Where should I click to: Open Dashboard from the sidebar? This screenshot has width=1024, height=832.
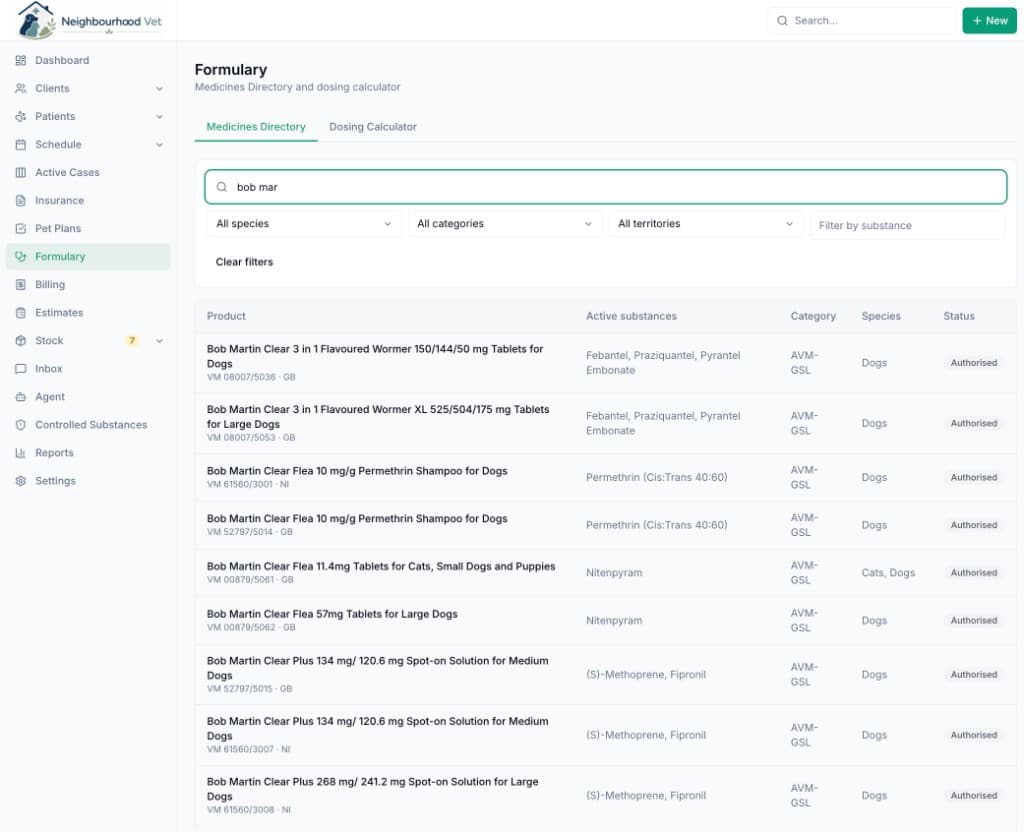[88, 60]
